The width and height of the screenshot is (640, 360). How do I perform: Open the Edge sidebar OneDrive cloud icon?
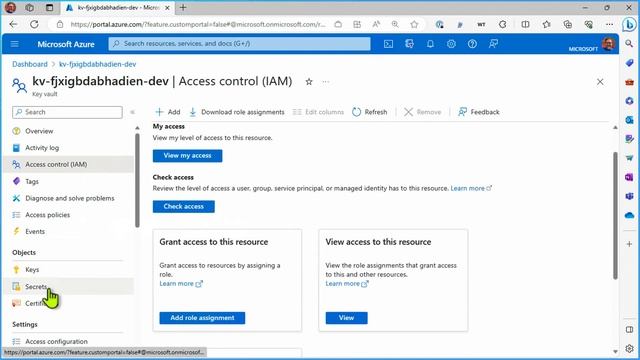629,215
